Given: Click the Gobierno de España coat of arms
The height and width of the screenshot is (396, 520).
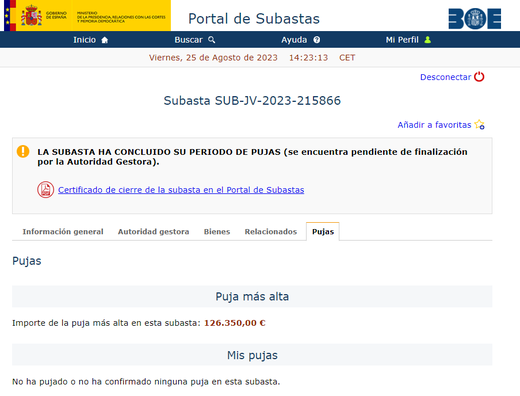Looking at the screenshot, I should click(x=31, y=16).
